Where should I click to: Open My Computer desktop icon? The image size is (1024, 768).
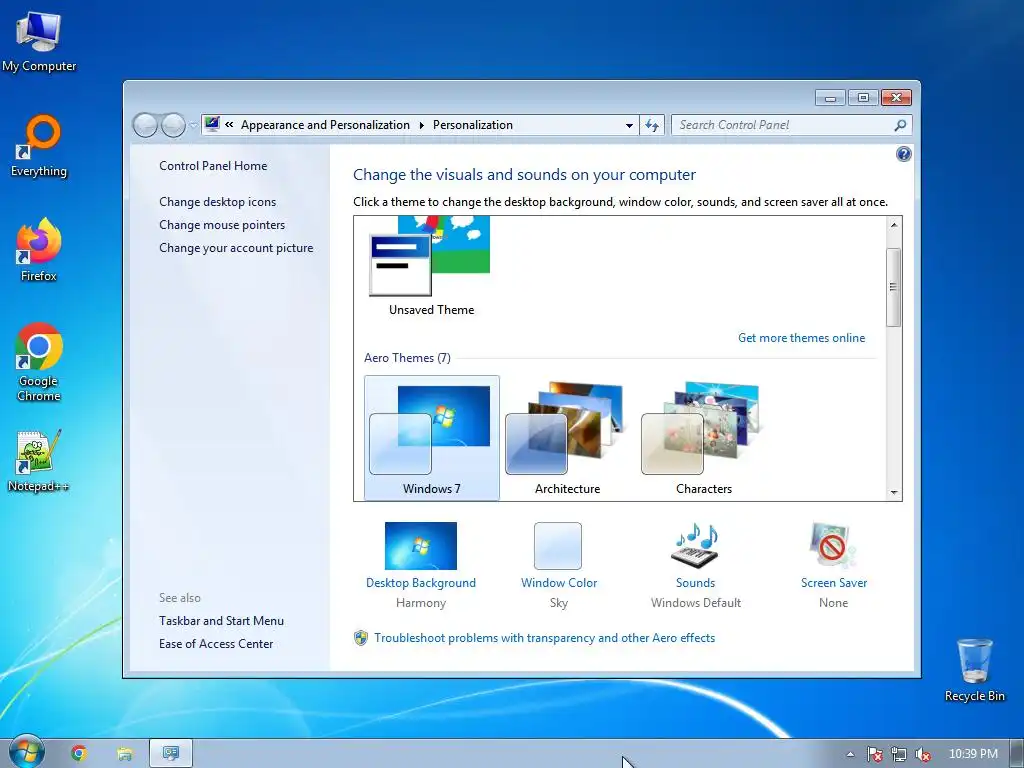(x=39, y=41)
